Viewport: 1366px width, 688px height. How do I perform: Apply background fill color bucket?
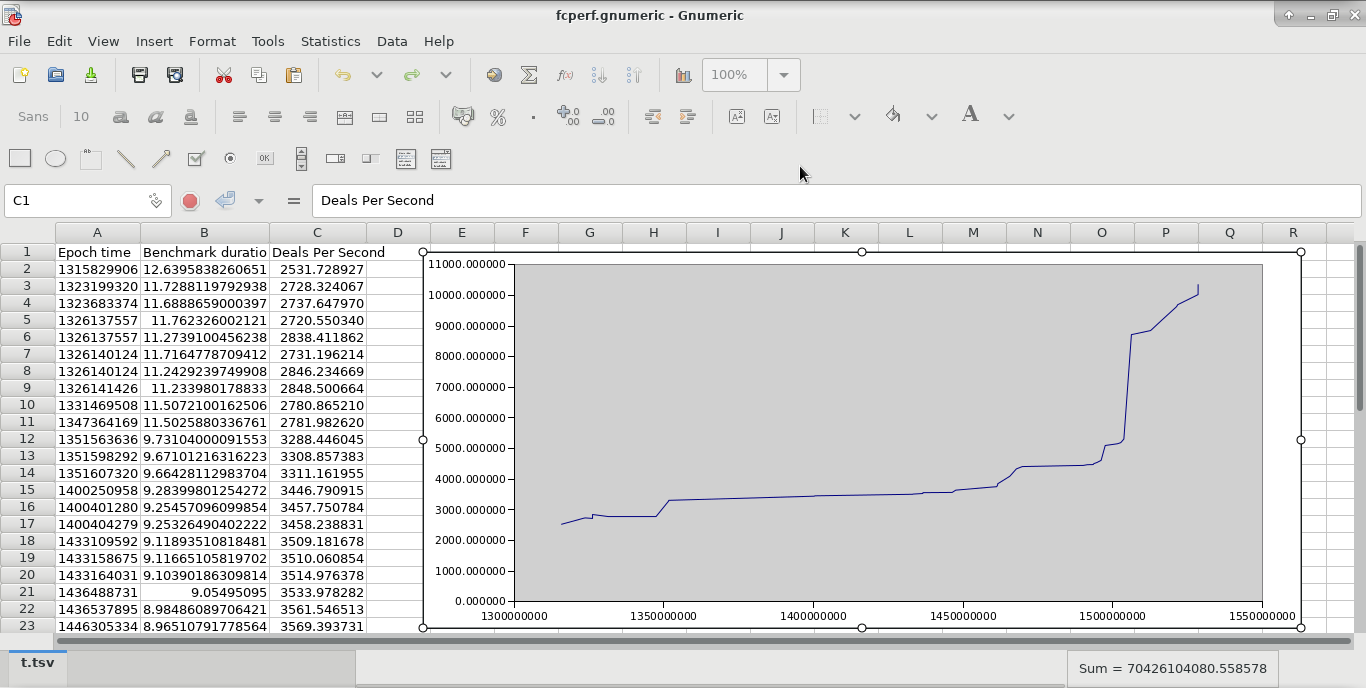pos(893,116)
